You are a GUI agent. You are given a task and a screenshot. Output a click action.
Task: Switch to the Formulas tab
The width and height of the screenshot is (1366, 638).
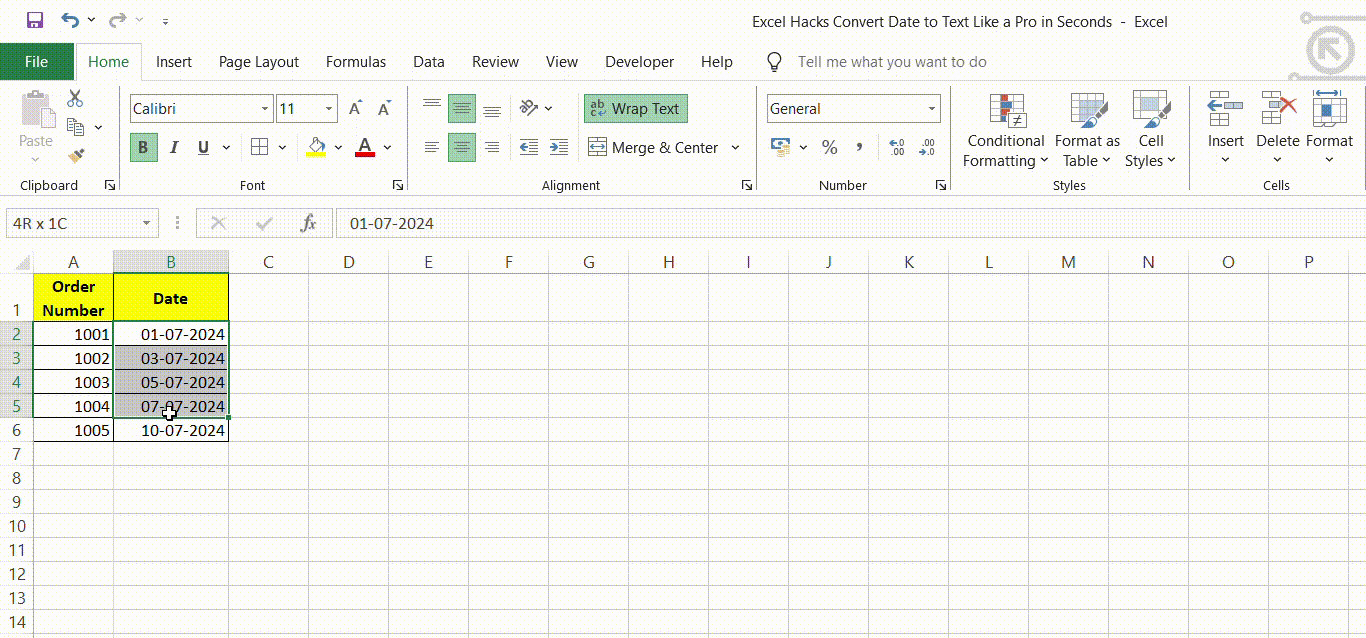(x=356, y=62)
